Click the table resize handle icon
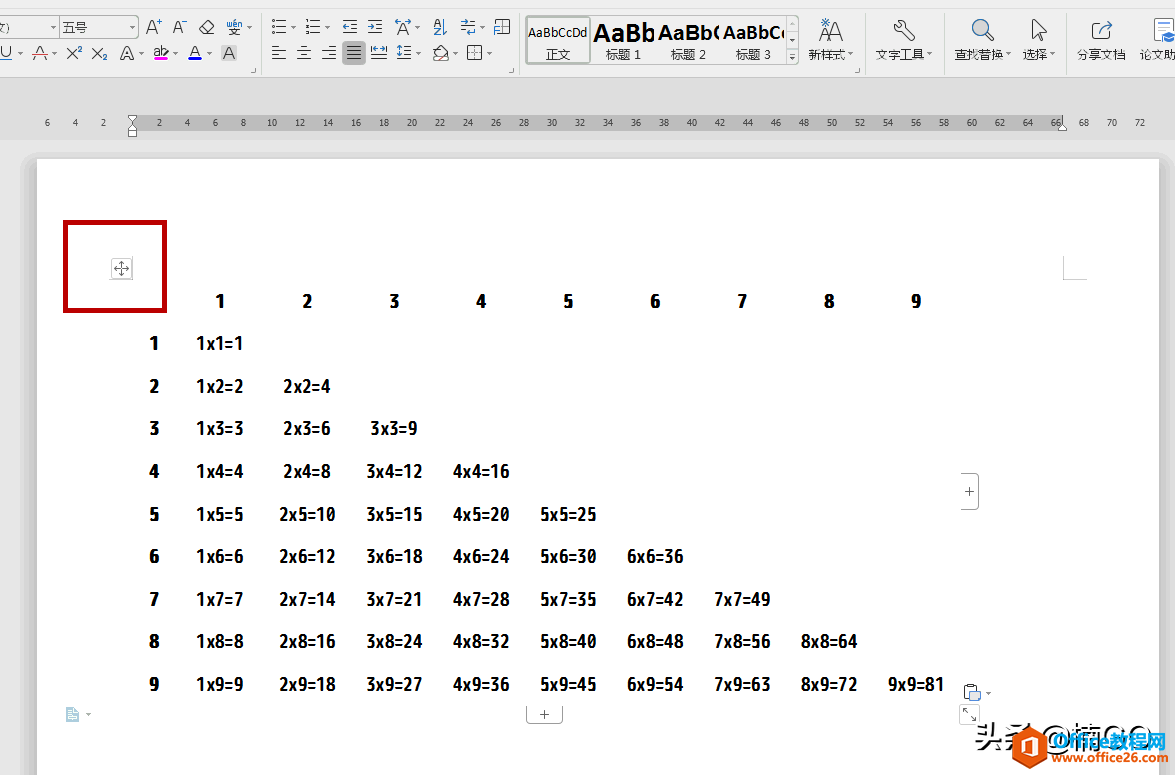 (x=970, y=714)
